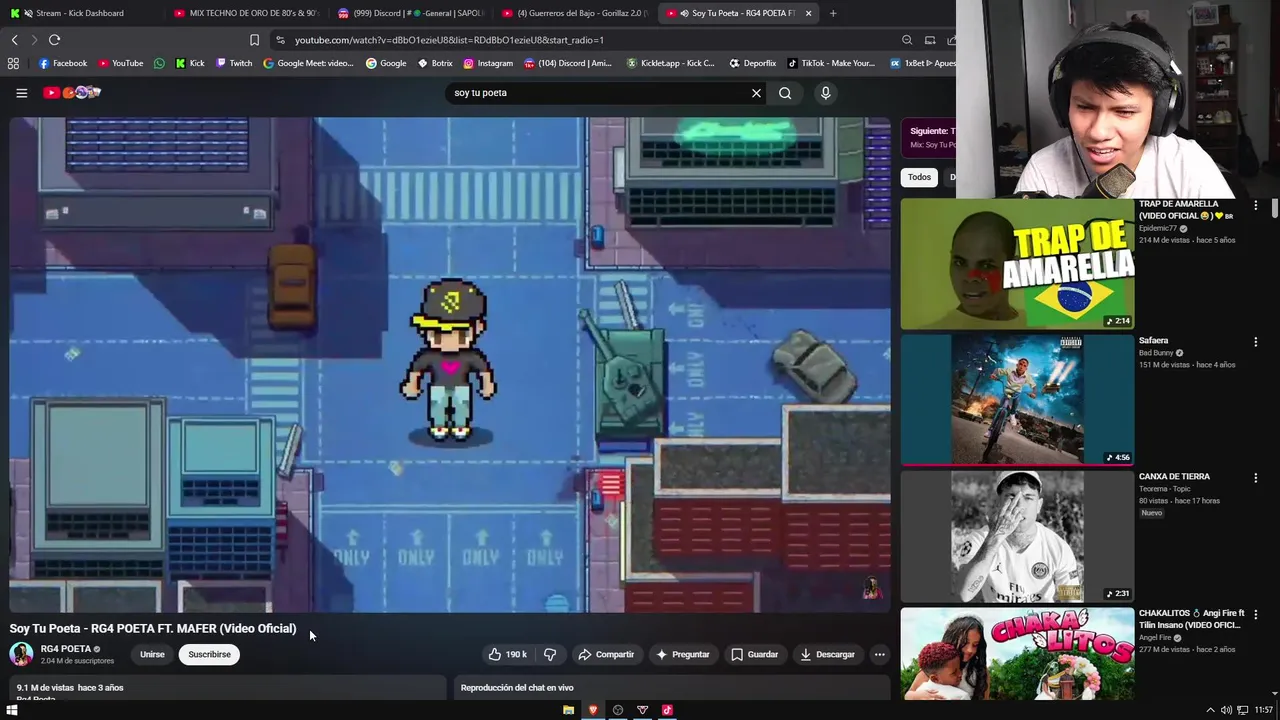Click the Descargar download button
The image size is (1280, 720).
(x=827, y=655)
